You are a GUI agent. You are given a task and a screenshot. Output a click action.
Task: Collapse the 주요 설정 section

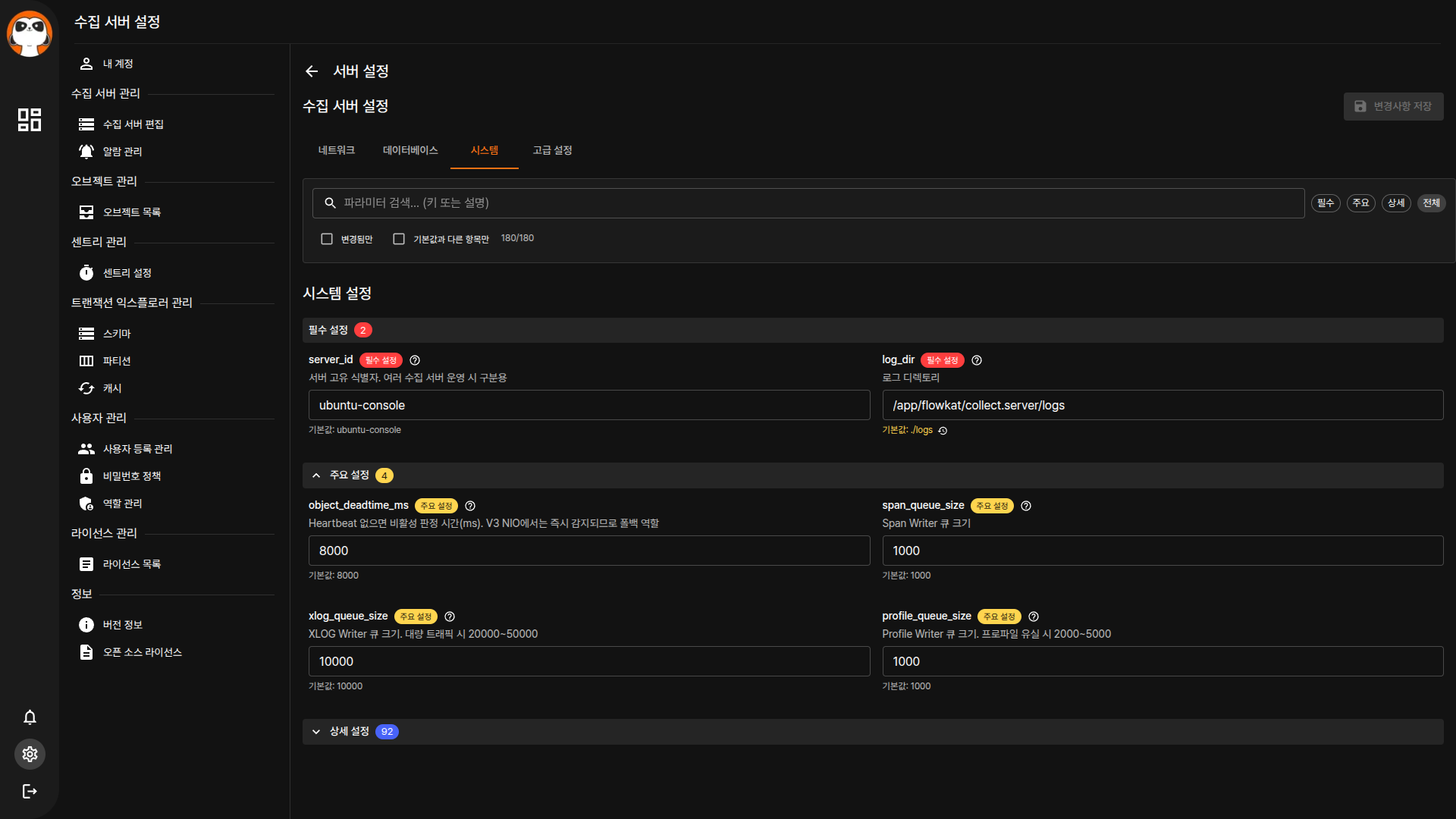(x=316, y=475)
